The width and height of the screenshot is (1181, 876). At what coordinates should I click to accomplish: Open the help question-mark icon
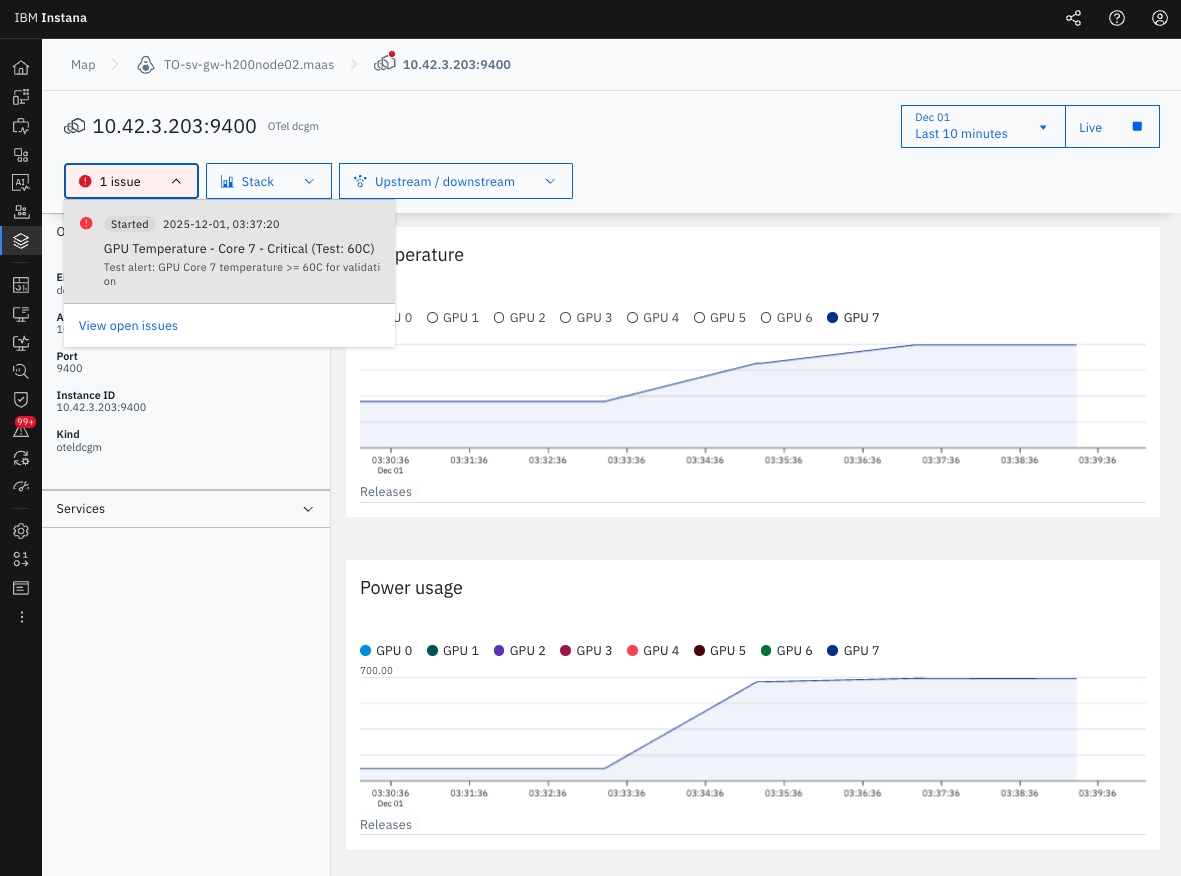click(x=1116, y=17)
